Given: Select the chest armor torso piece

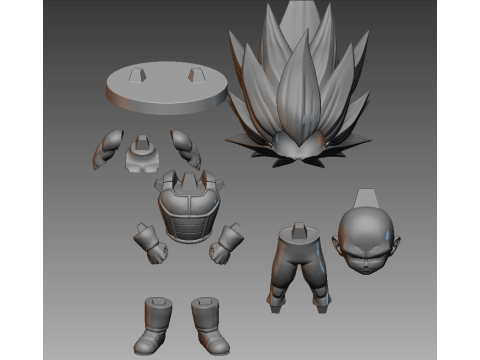Looking at the screenshot, I should click(x=189, y=207).
